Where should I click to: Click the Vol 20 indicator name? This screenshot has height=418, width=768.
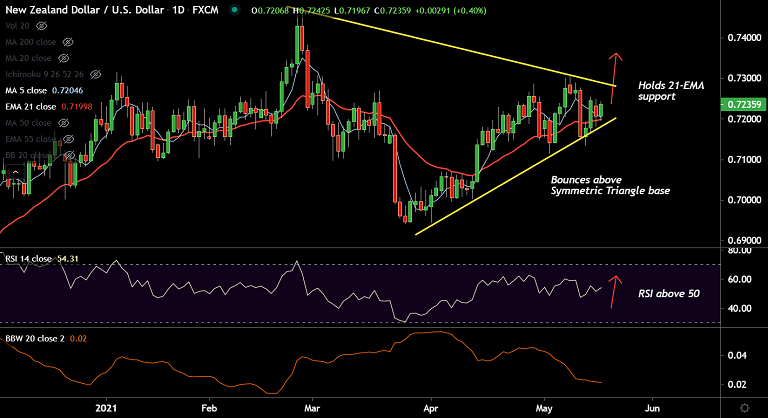click(x=18, y=25)
